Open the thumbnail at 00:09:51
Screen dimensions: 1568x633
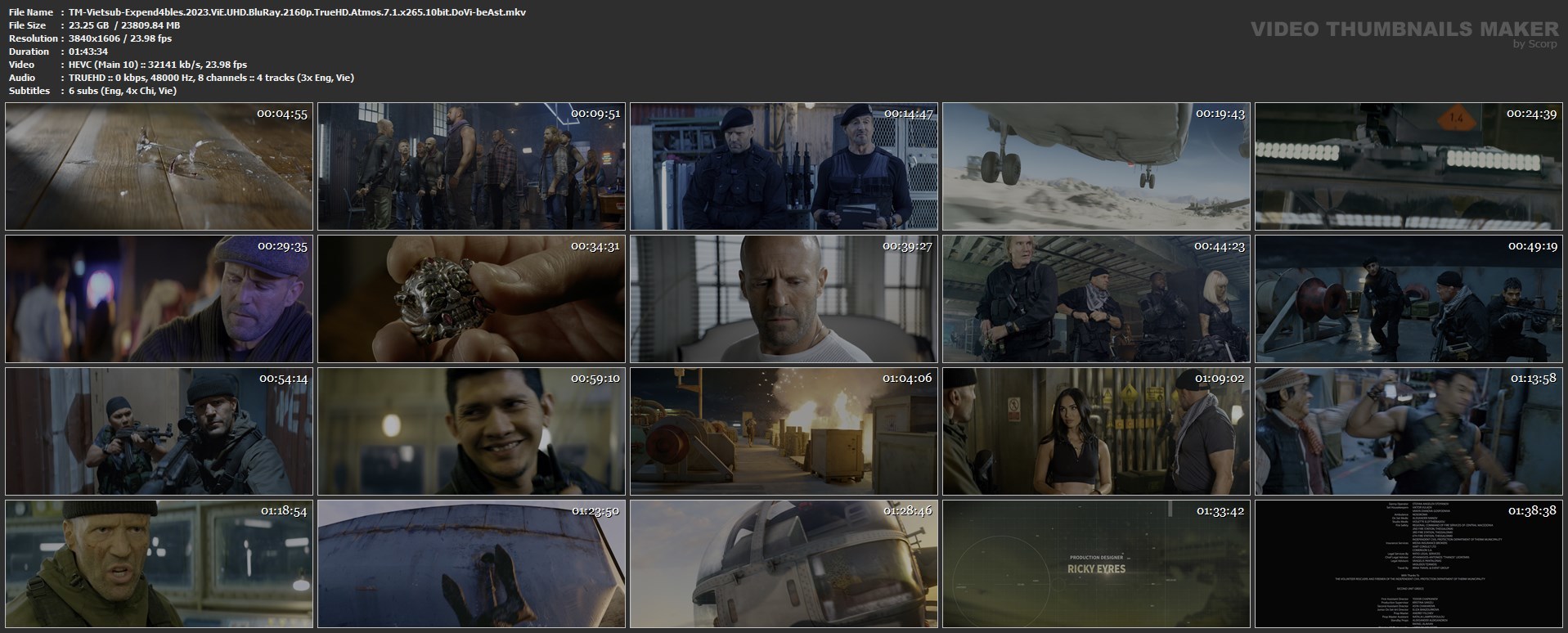point(471,167)
